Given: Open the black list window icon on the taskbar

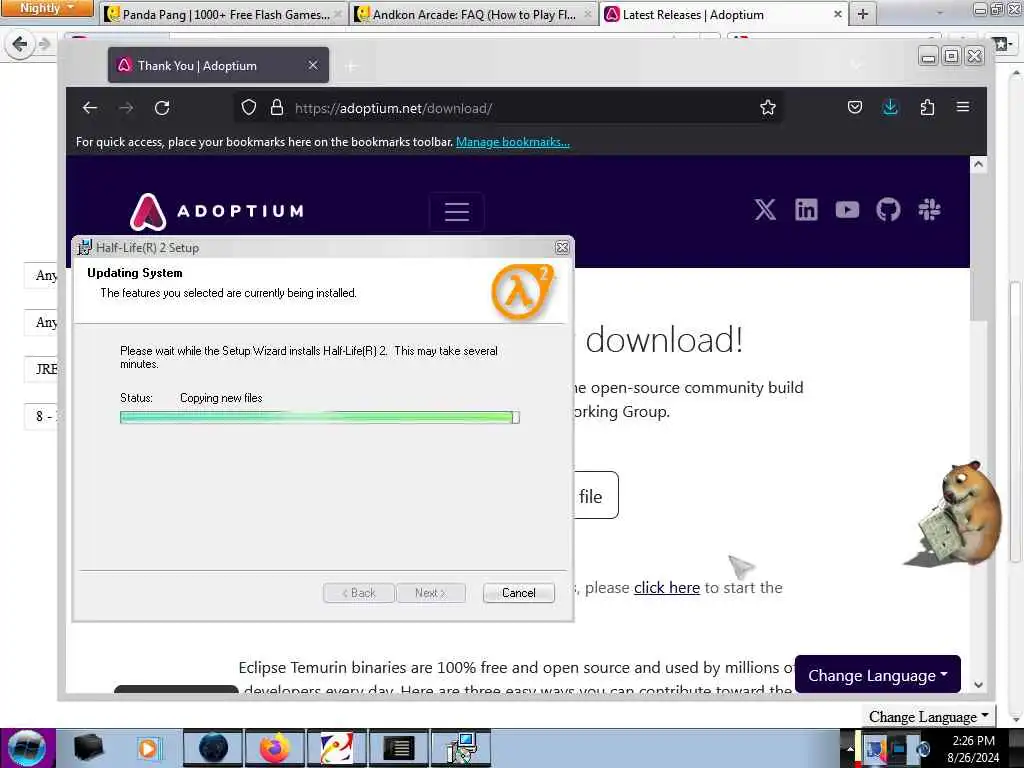Looking at the screenshot, I should click(398, 748).
